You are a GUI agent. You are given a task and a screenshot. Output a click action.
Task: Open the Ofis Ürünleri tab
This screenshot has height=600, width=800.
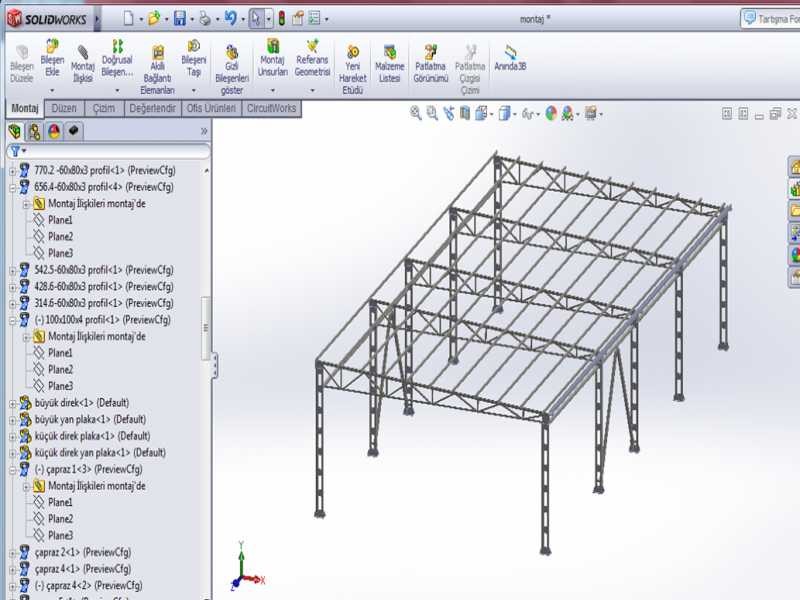point(211,108)
